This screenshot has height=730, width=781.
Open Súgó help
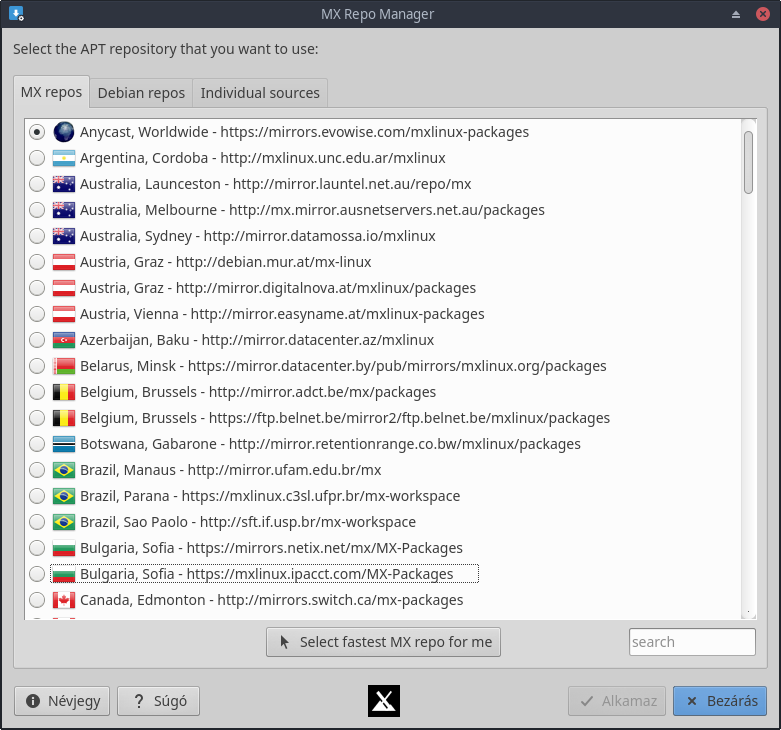[x=158, y=701]
